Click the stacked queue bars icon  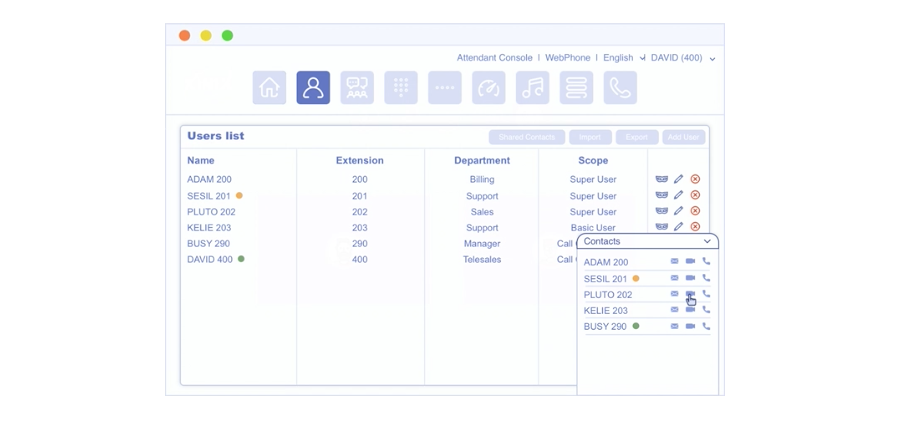(x=576, y=88)
